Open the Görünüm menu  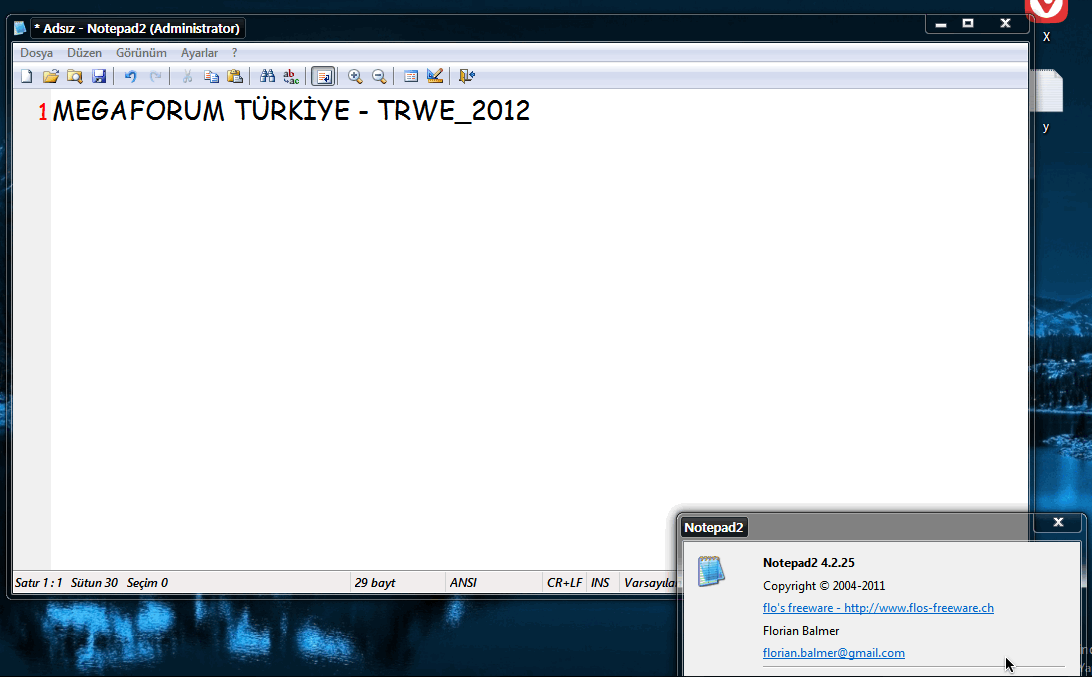(141, 53)
